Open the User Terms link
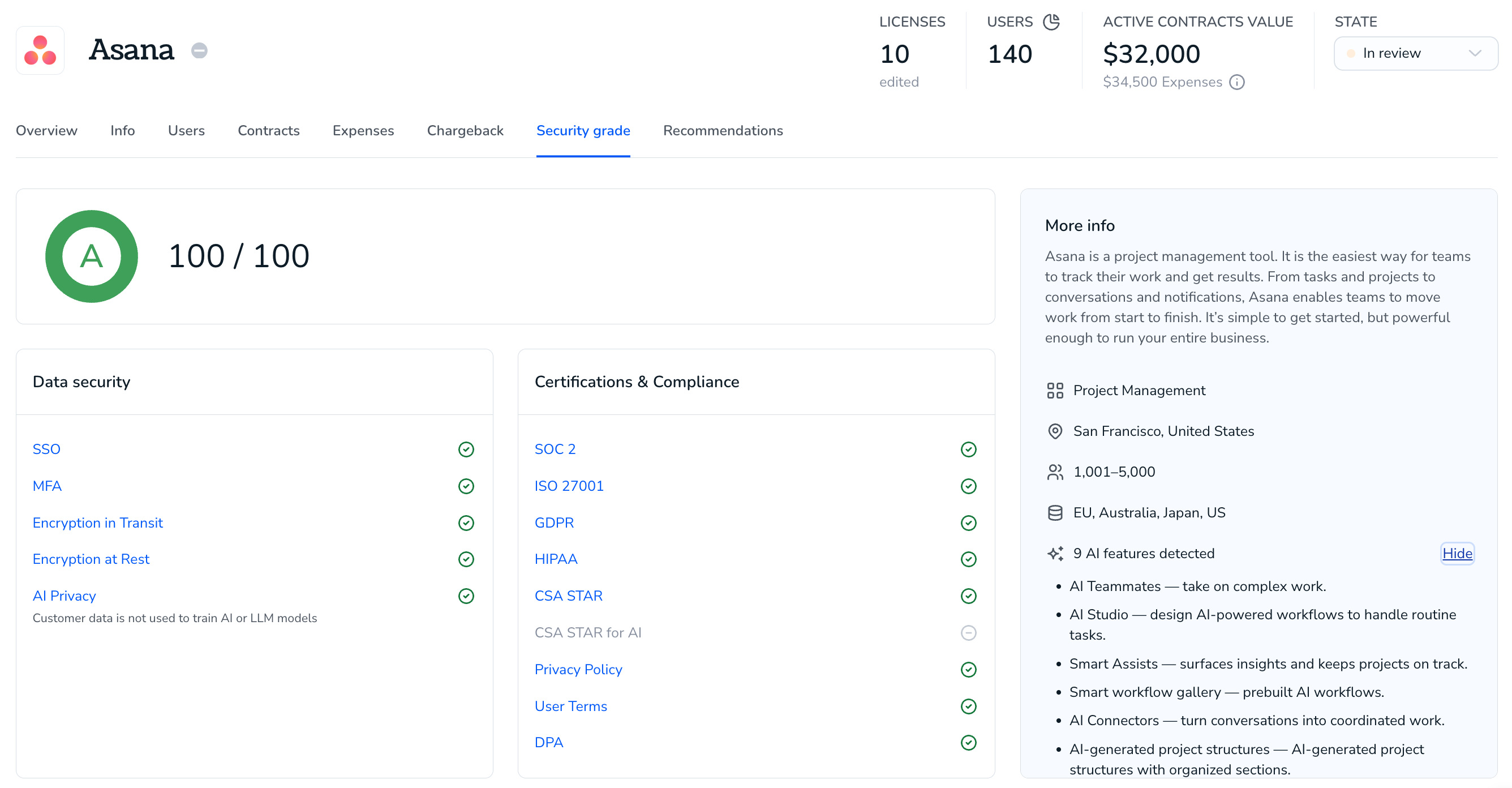 click(570, 706)
